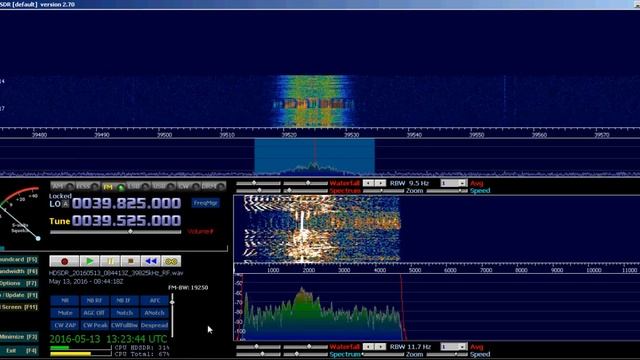Adjust lower AF Speed slider
The width and height of the screenshot is (640, 360).
click(447, 354)
